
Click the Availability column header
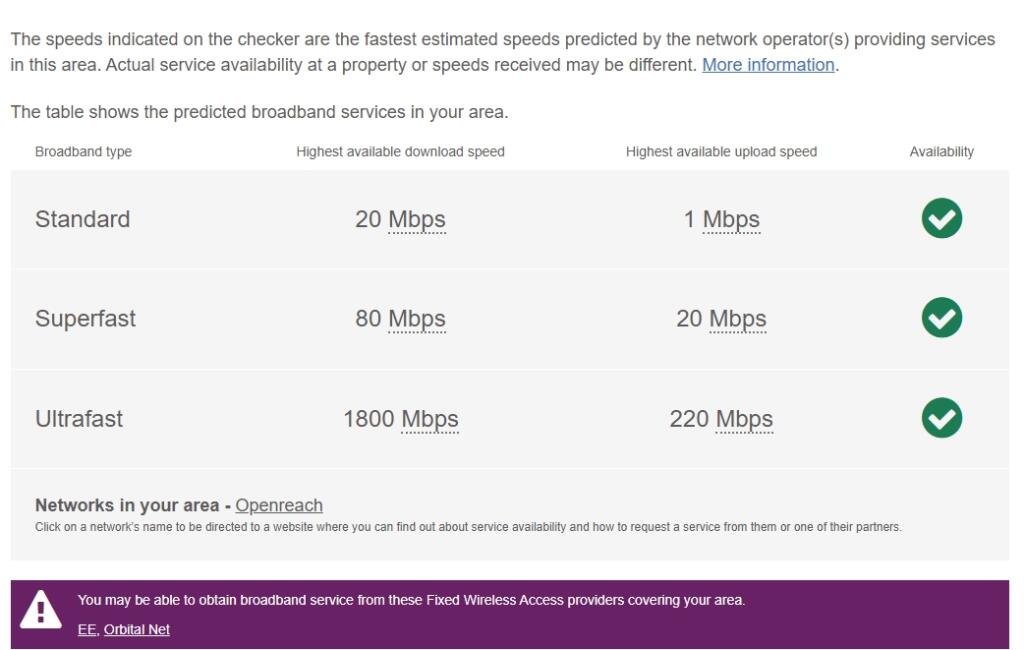tap(941, 152)
